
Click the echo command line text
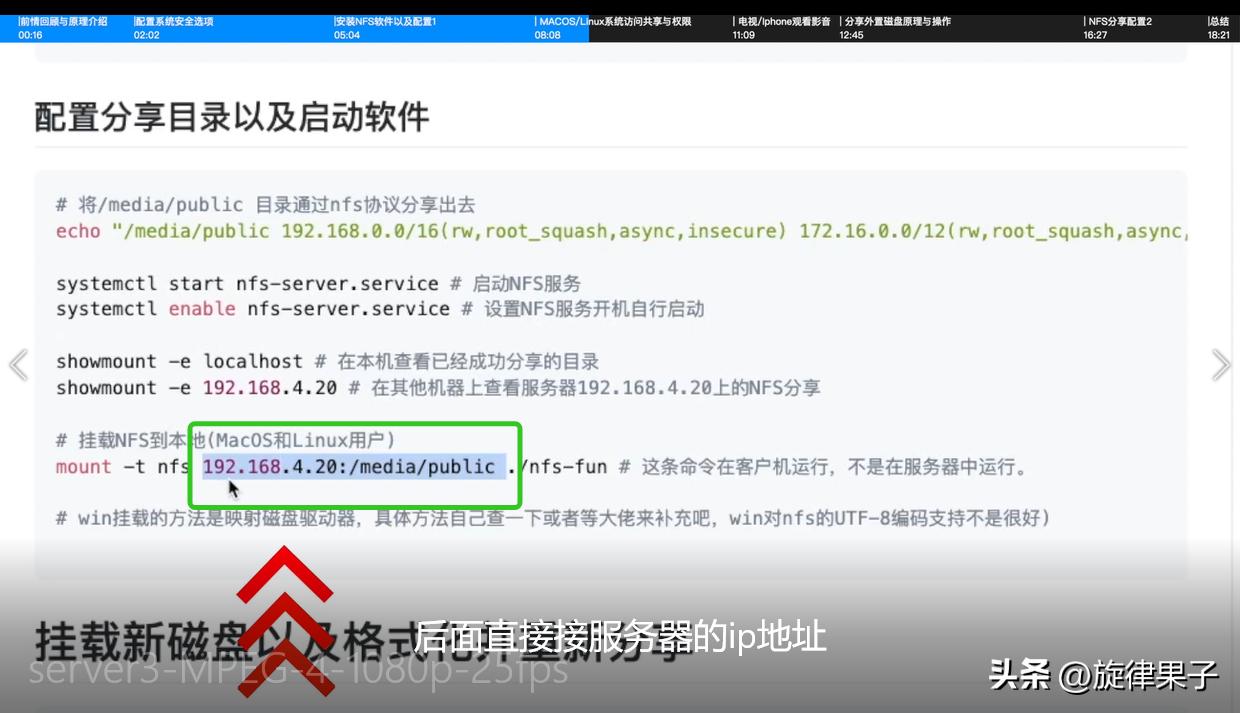[x=400, y=231]
